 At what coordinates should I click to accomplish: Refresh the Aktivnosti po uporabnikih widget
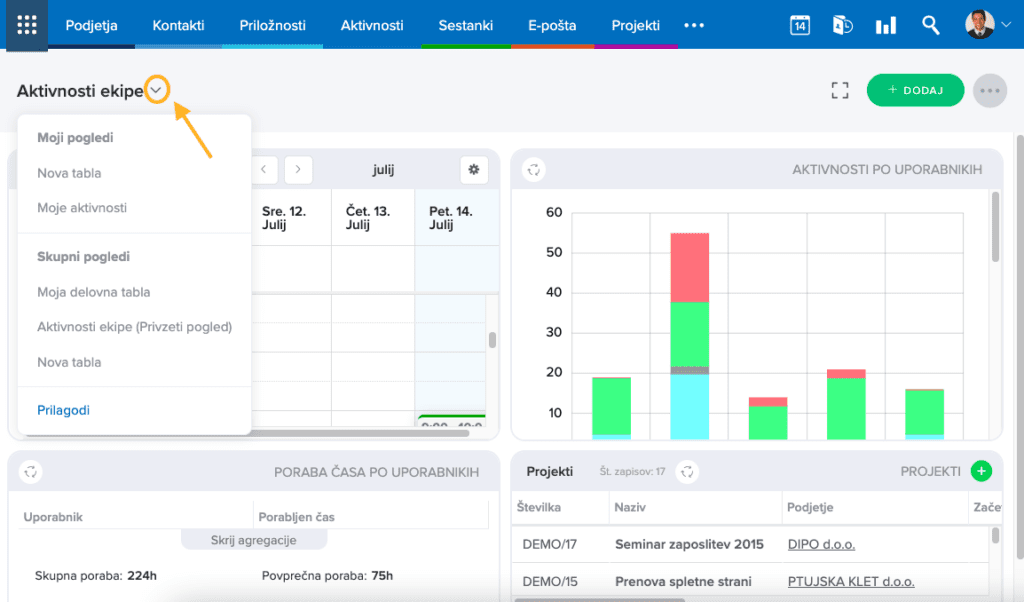(534, 170)
